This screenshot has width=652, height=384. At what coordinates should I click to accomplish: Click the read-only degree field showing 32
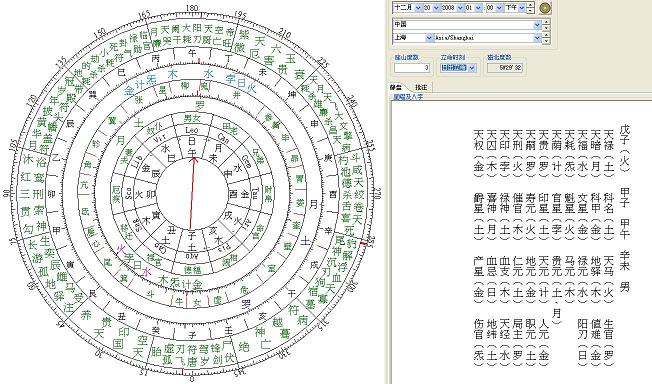pyautogui.click(x=505, y=67)
